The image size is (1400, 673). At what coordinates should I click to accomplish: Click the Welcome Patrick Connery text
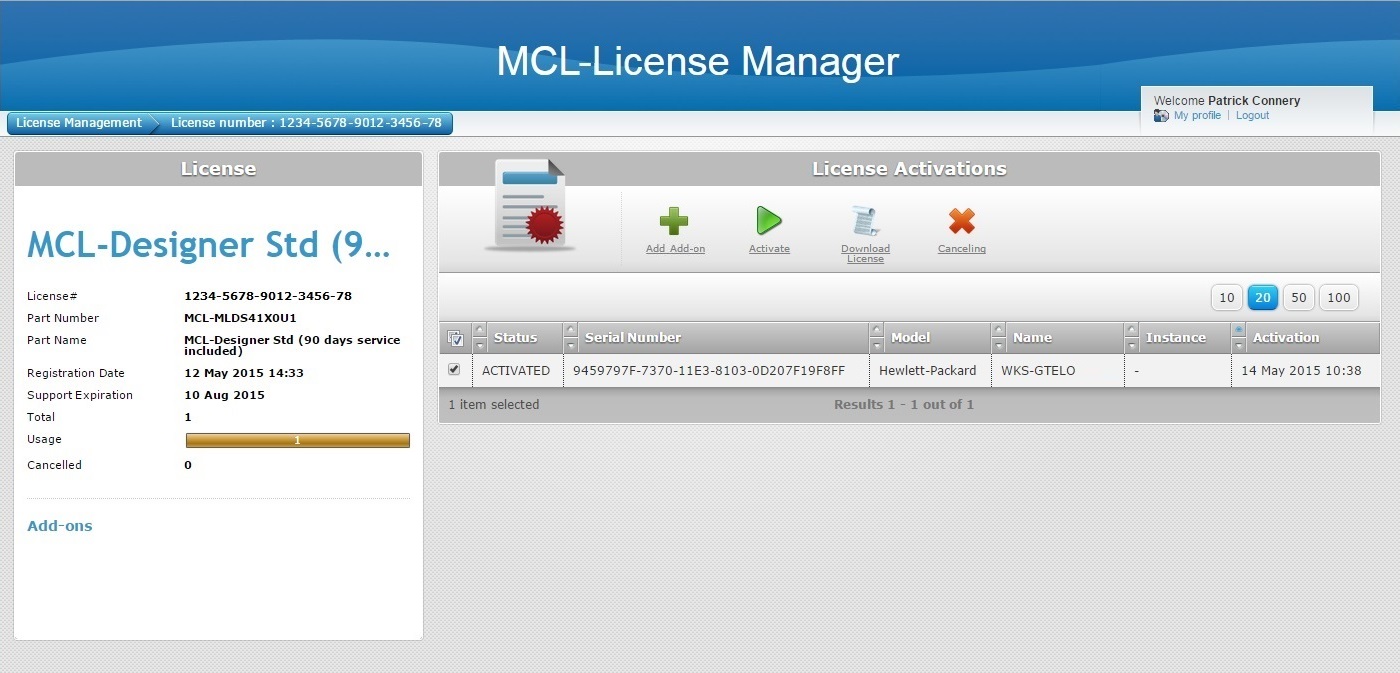[x=1227, y=101]
